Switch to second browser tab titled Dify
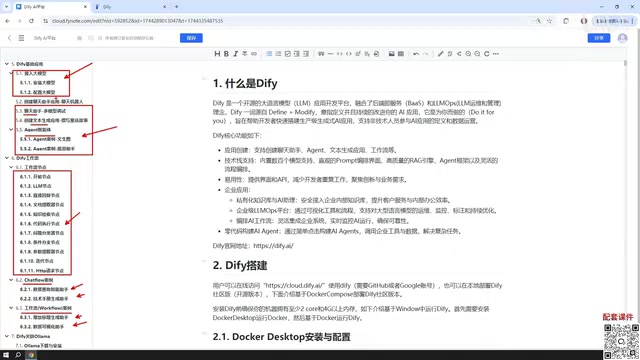The image size is (640, 360). click(x=130, y=7)
